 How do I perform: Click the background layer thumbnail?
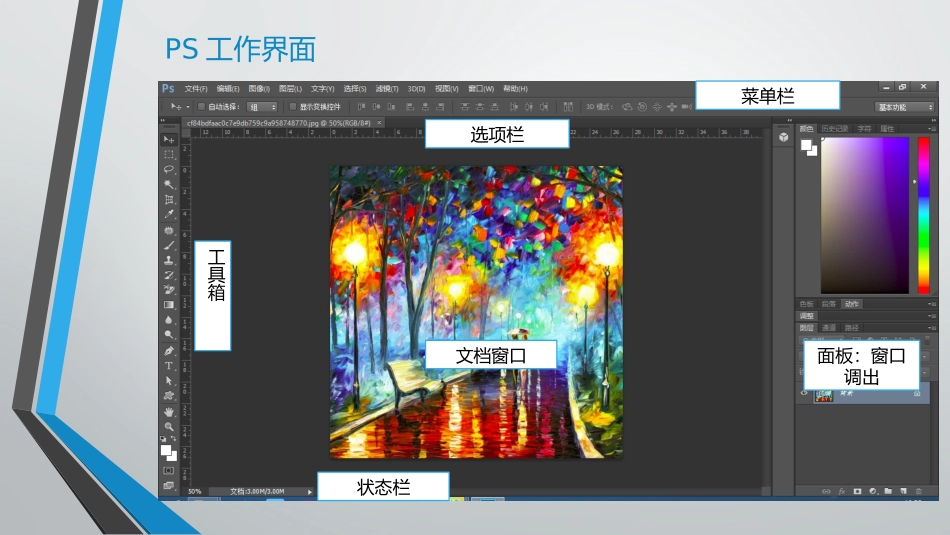tap(823, 394)
